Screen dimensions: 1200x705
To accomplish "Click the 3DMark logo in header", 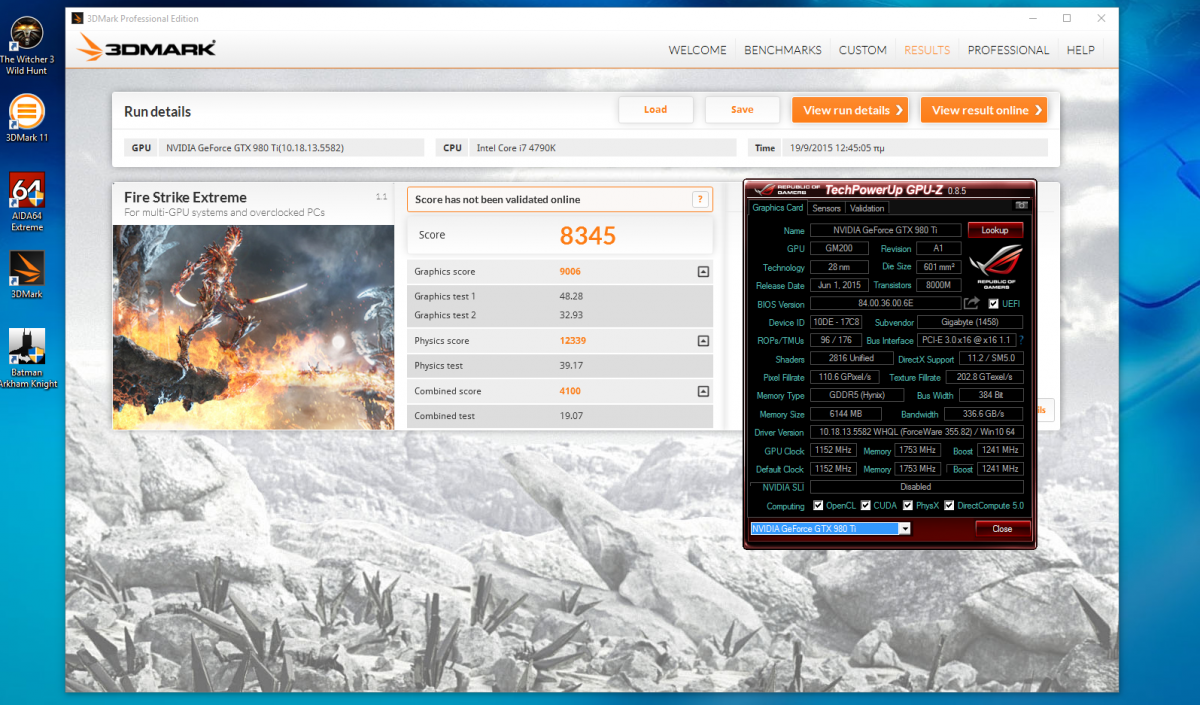I will (146, 48).
